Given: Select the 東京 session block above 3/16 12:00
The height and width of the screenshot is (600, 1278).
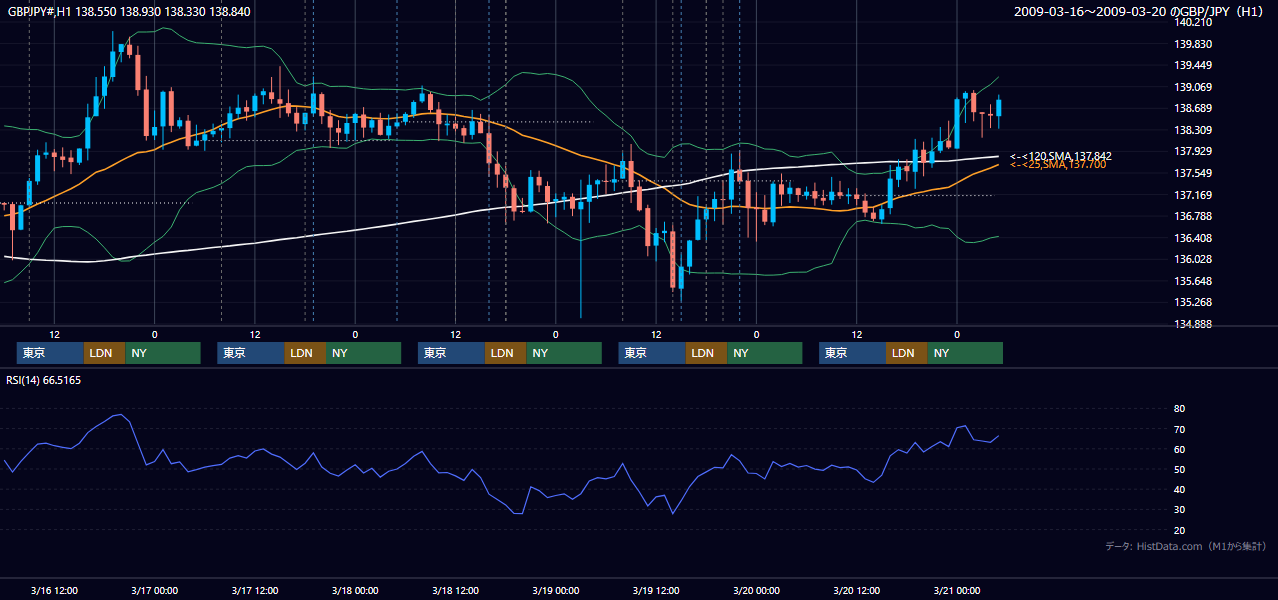Looking at the screenshot, I should coord(50,353).
